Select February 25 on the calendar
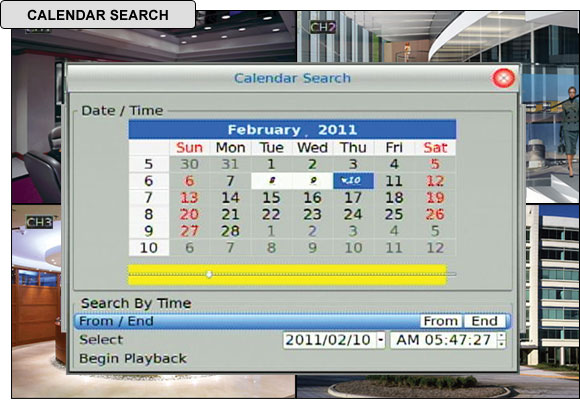The image size is (580, 420). pyautogui.click(x=394, y=214)
